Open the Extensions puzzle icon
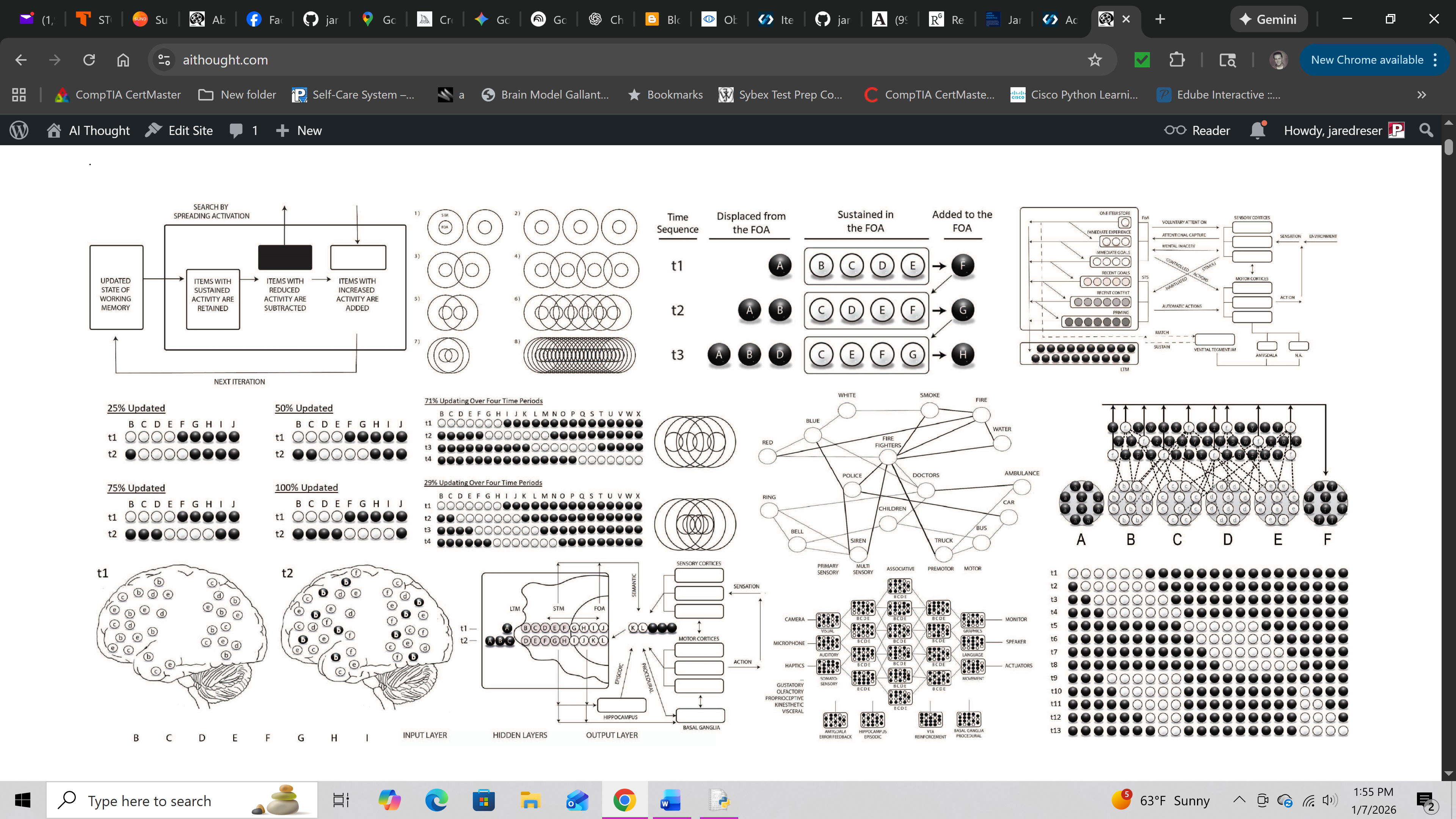1456x819 pixels. click(x=1177, y=60)
